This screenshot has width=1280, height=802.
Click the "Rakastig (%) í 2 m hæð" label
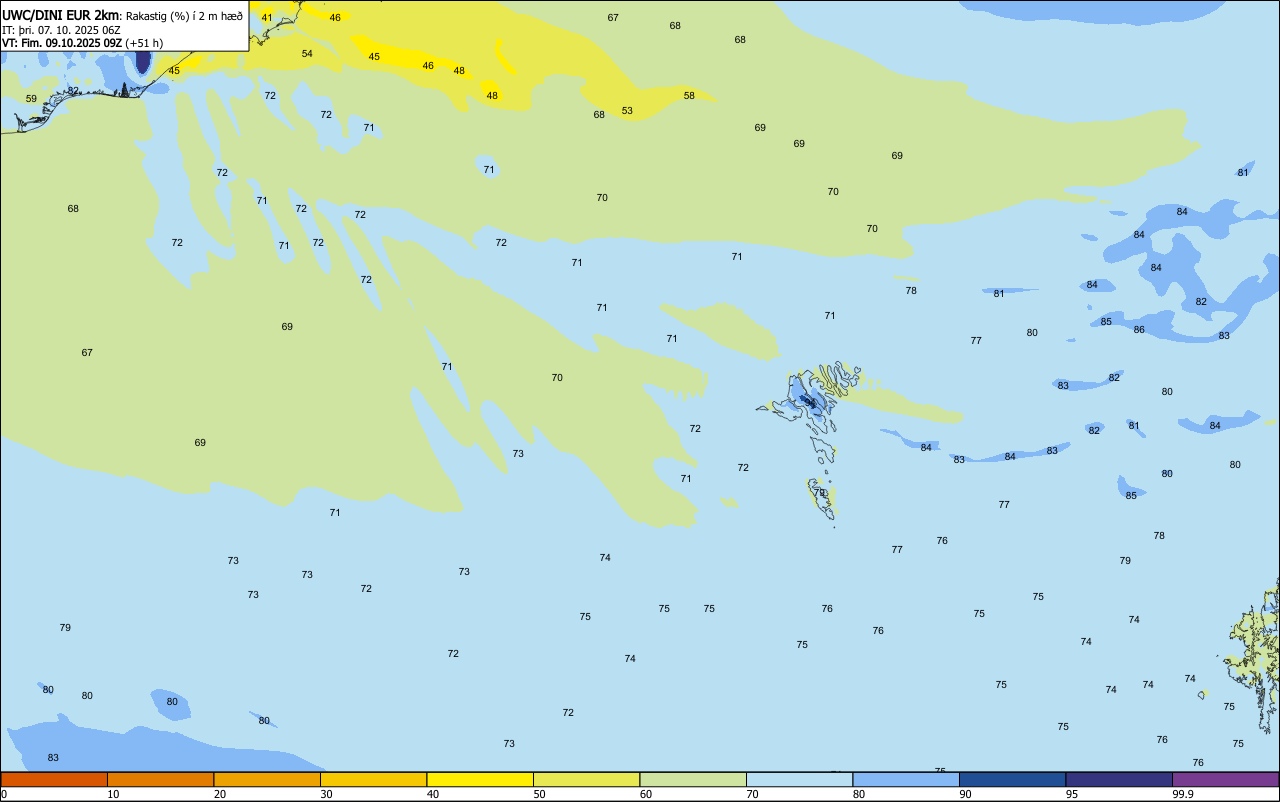[x=184, y=16]
